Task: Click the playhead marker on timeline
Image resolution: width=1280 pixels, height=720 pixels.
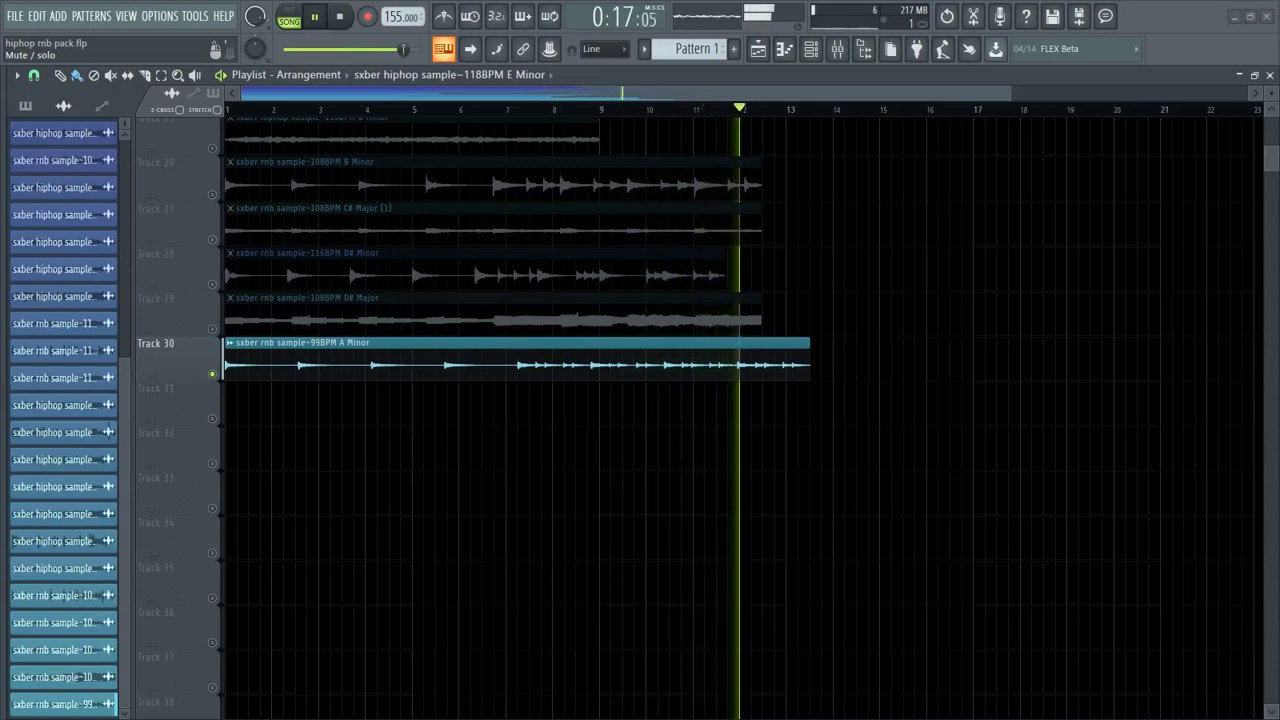Action: point(740,107)
